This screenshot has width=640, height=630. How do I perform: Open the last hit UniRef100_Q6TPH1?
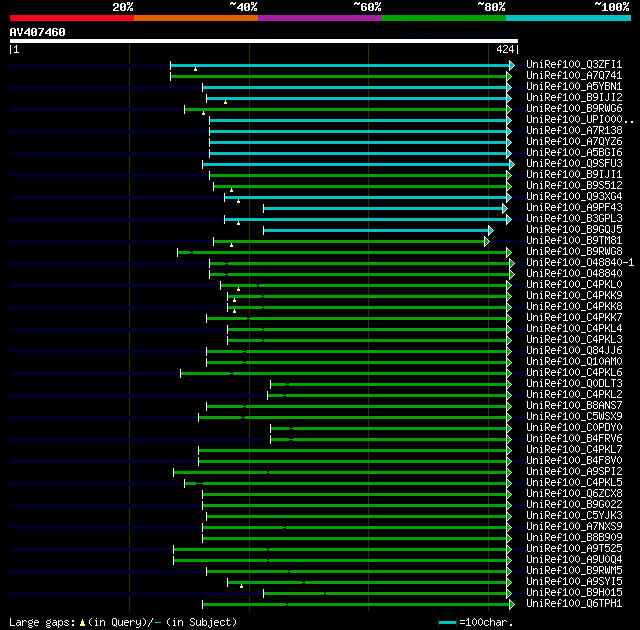pos(574,604)
